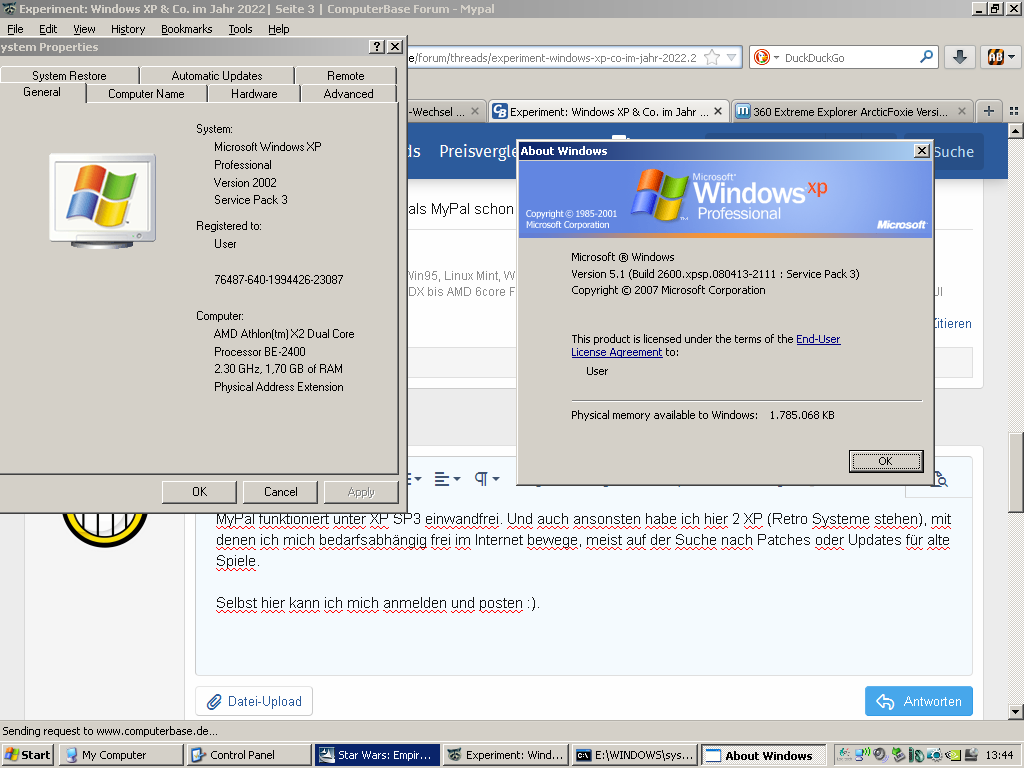
Task: Close the About Windows dialog
Action: coord(921,151)
